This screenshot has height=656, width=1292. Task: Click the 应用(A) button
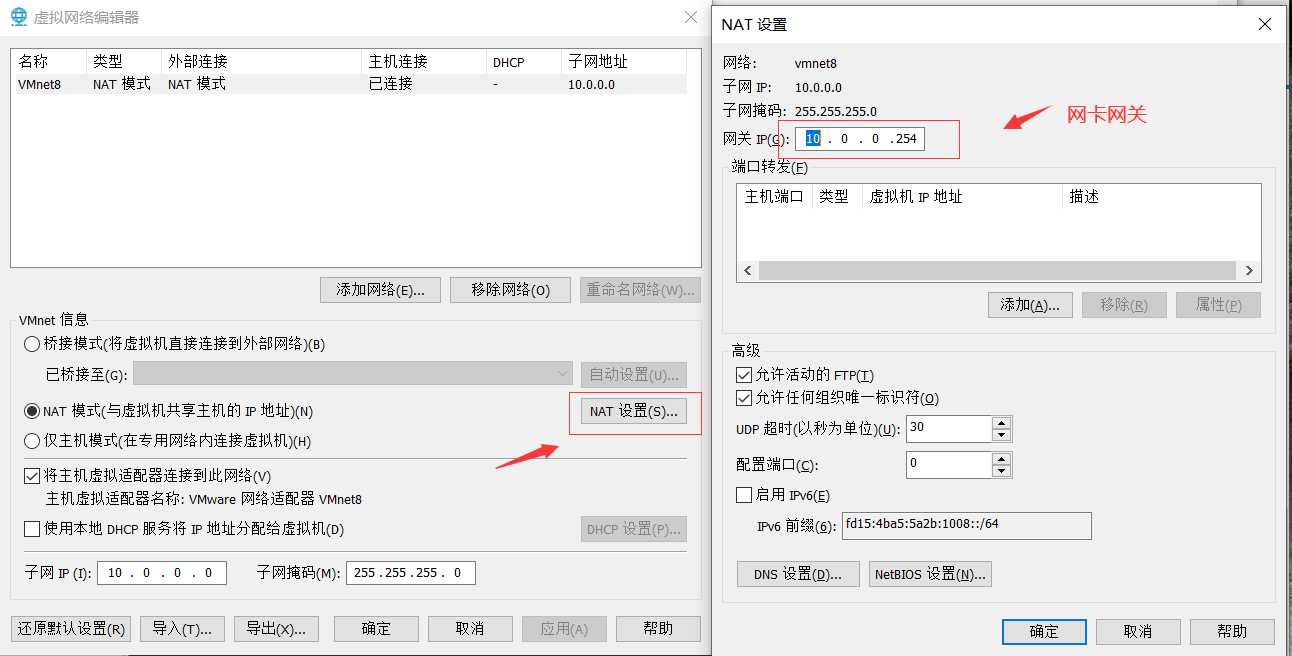[x=564, y=629]
